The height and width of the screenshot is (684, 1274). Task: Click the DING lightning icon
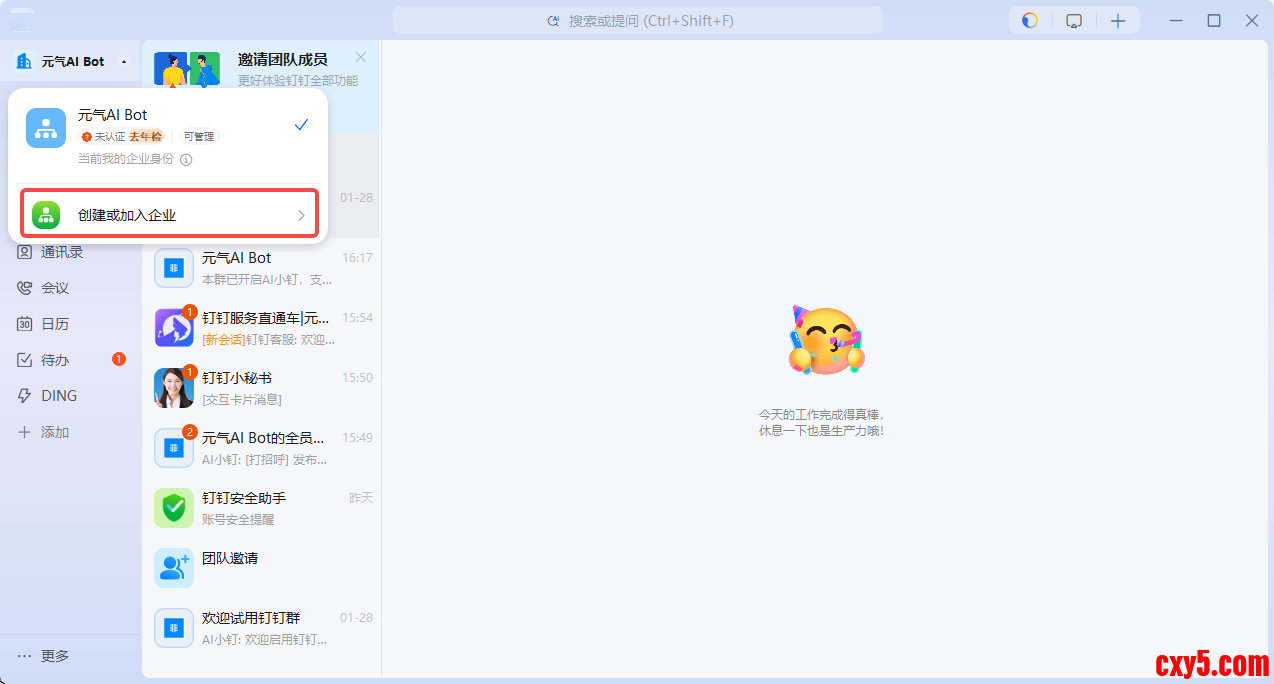[x=25, y=396]
